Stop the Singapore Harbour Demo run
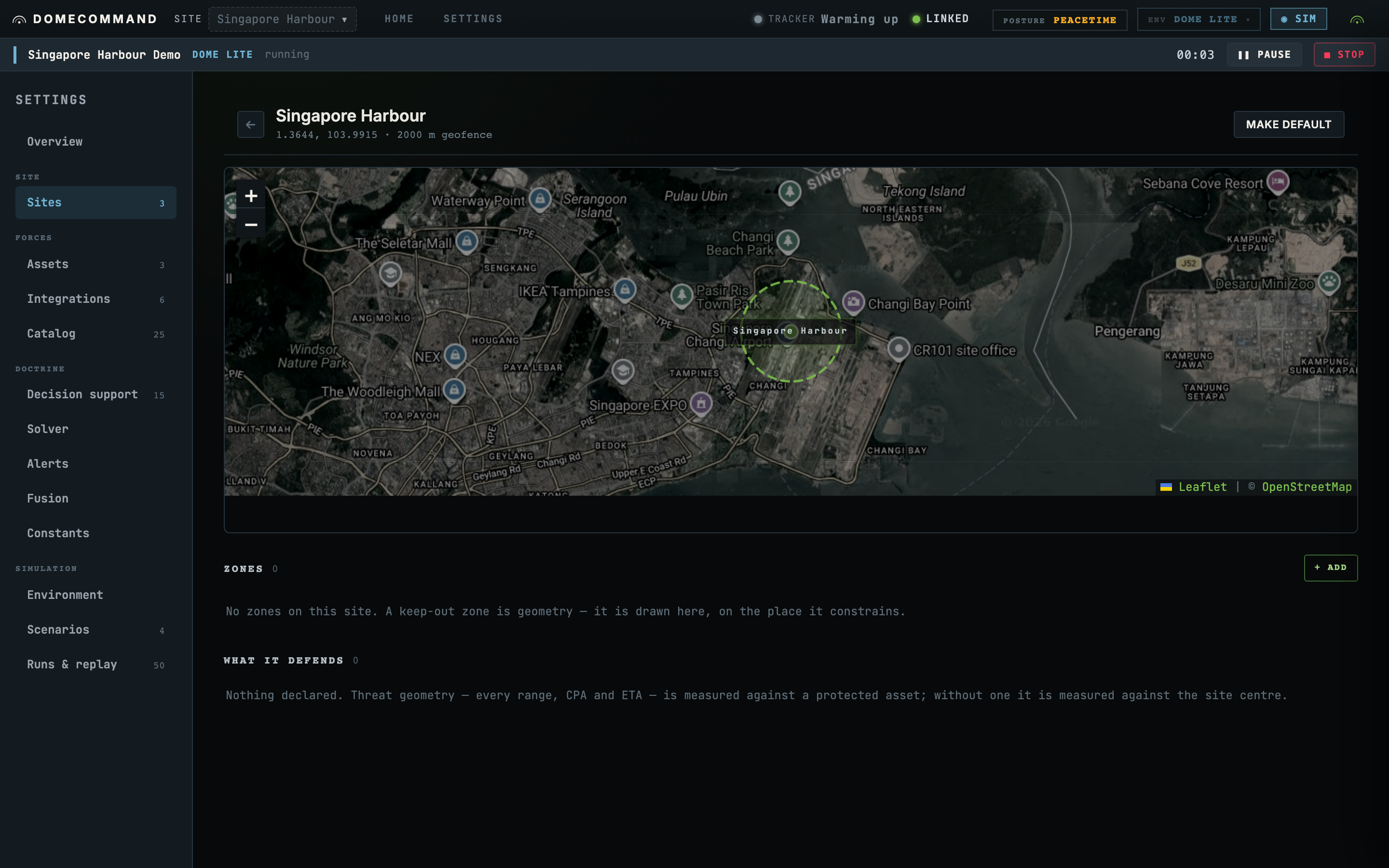Viewport: 1389px width, 868px height. point(1344,54)
